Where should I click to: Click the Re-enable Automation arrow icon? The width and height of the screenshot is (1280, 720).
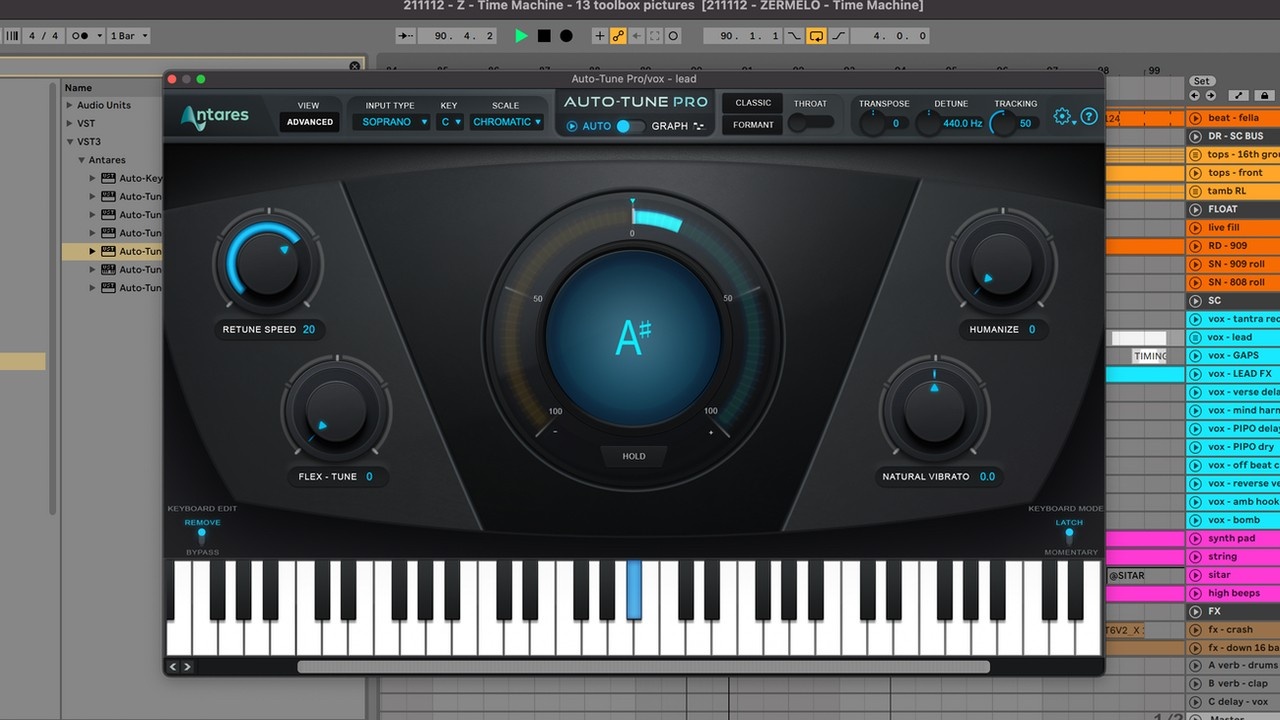click(637, 36)
